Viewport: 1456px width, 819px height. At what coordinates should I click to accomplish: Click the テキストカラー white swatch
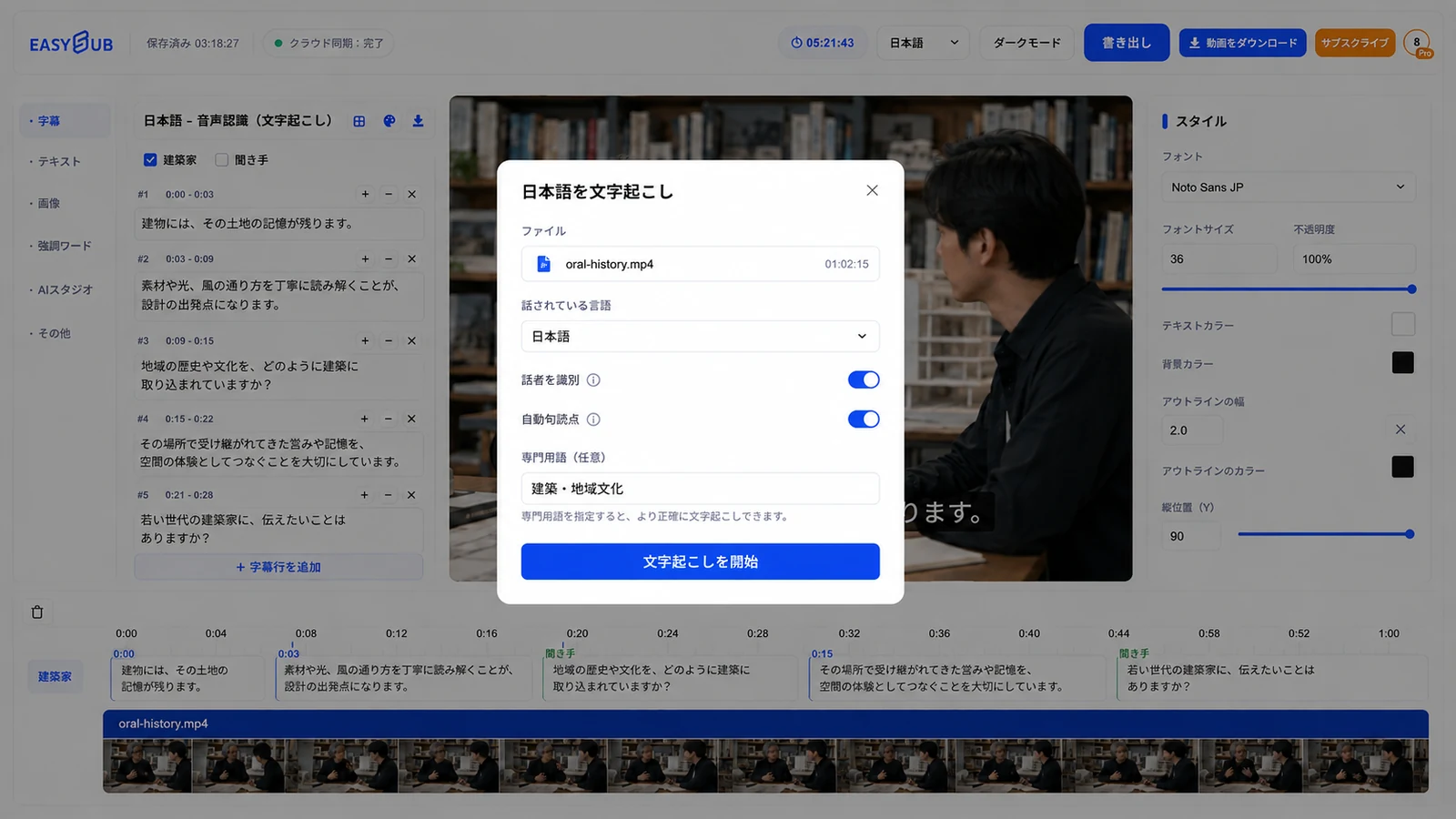[x=1403, y=324]
